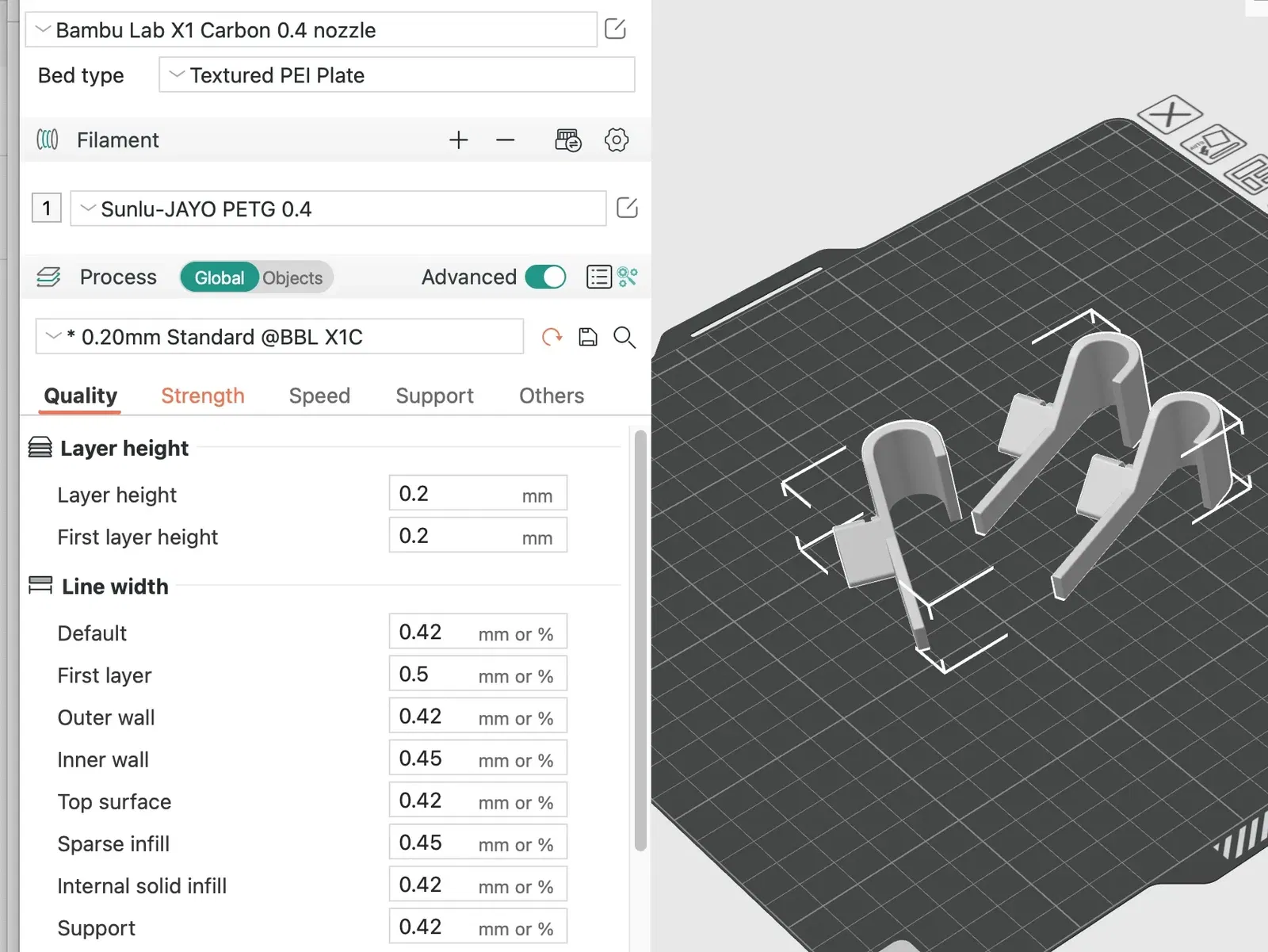Edit the Bambu Lab X1 Carbon printer preset

(615, 29)
